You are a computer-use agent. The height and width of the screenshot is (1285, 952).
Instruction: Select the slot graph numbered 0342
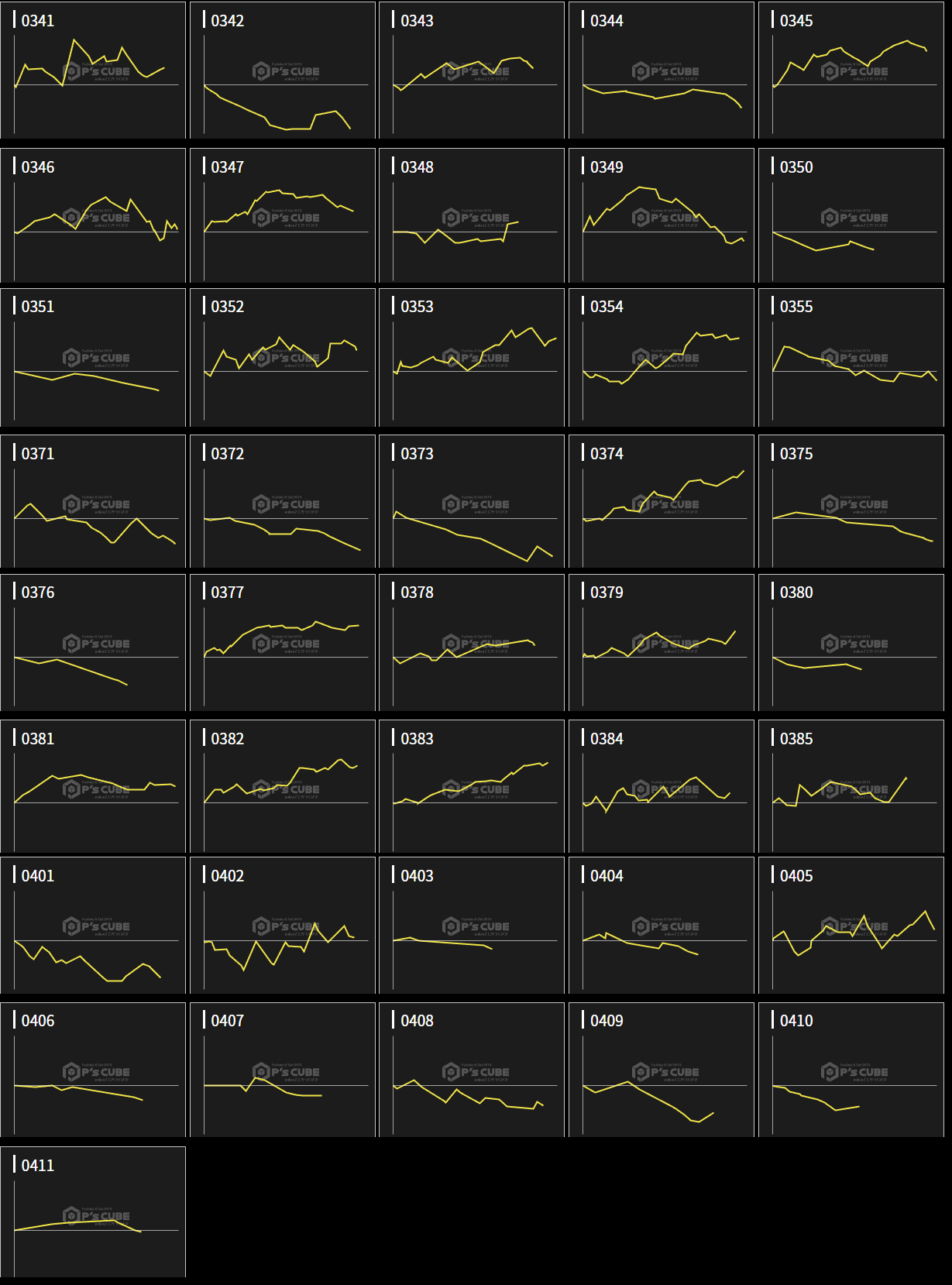283,70
